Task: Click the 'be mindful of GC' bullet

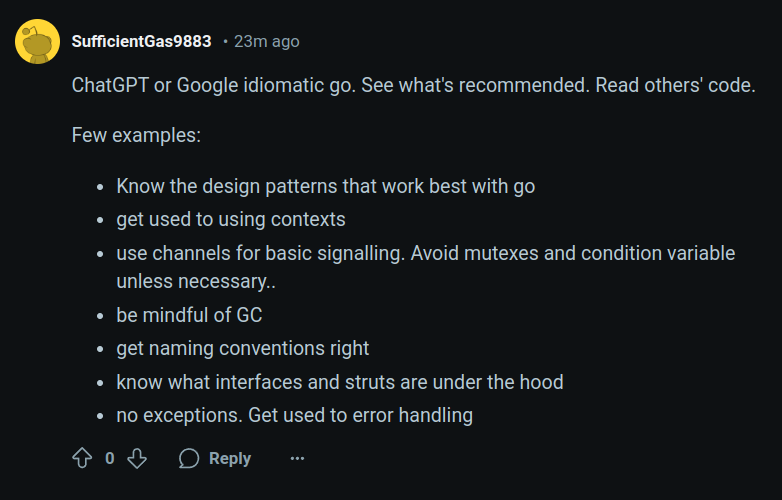Action: click(x=189, y=315)
